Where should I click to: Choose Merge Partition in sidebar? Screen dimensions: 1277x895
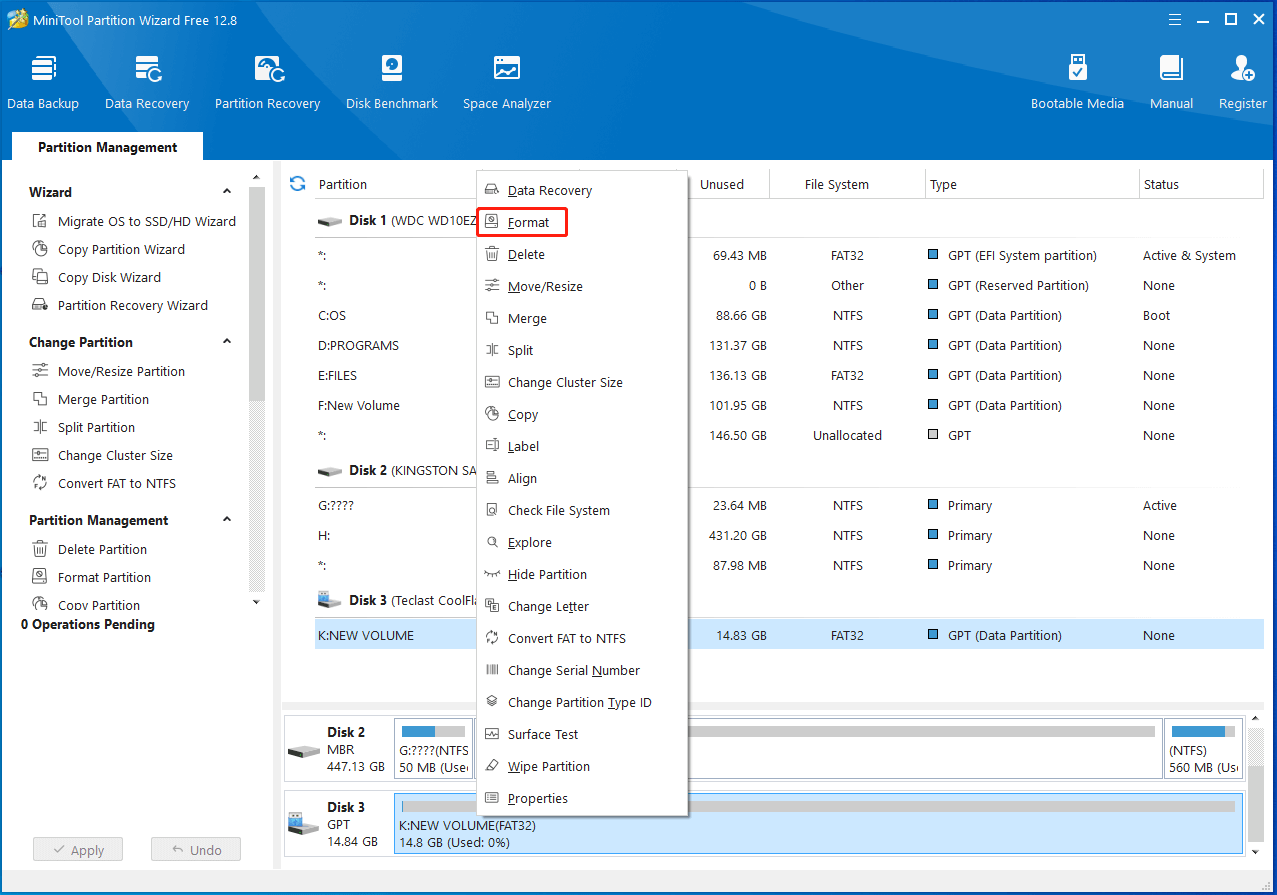(90, 399)
